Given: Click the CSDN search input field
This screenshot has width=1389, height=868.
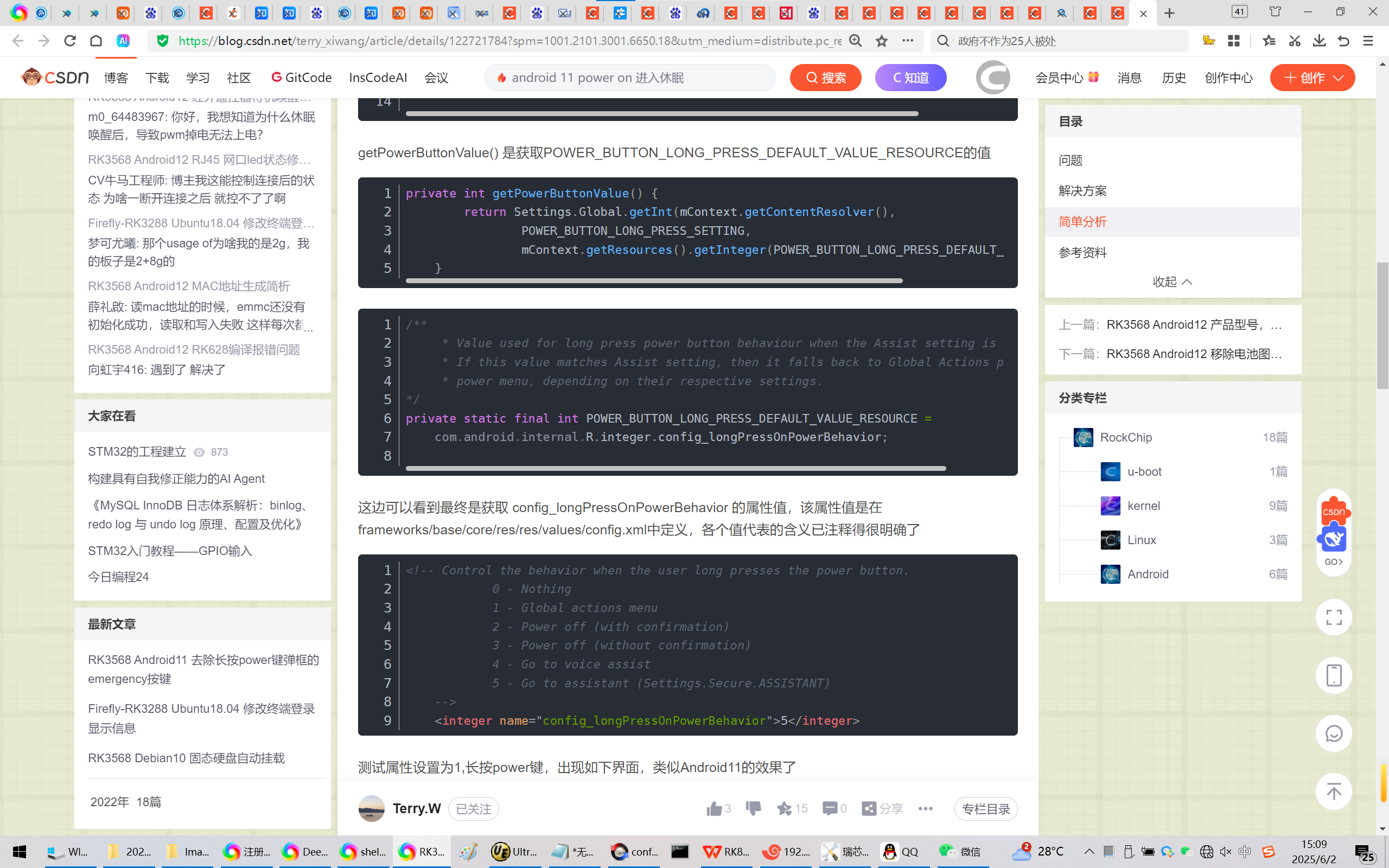Looking at the screenshot, I should (x=632, y=78).
